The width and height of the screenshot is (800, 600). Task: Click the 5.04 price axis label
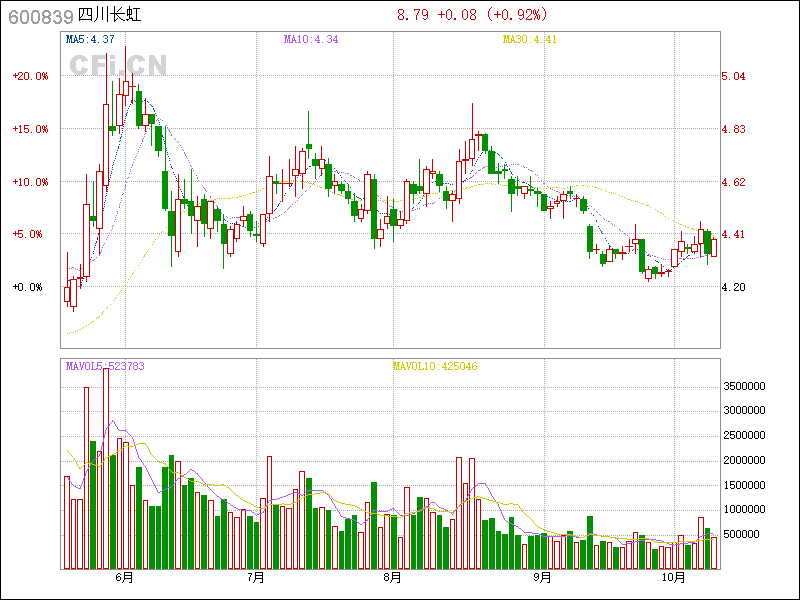click(734, 76)
